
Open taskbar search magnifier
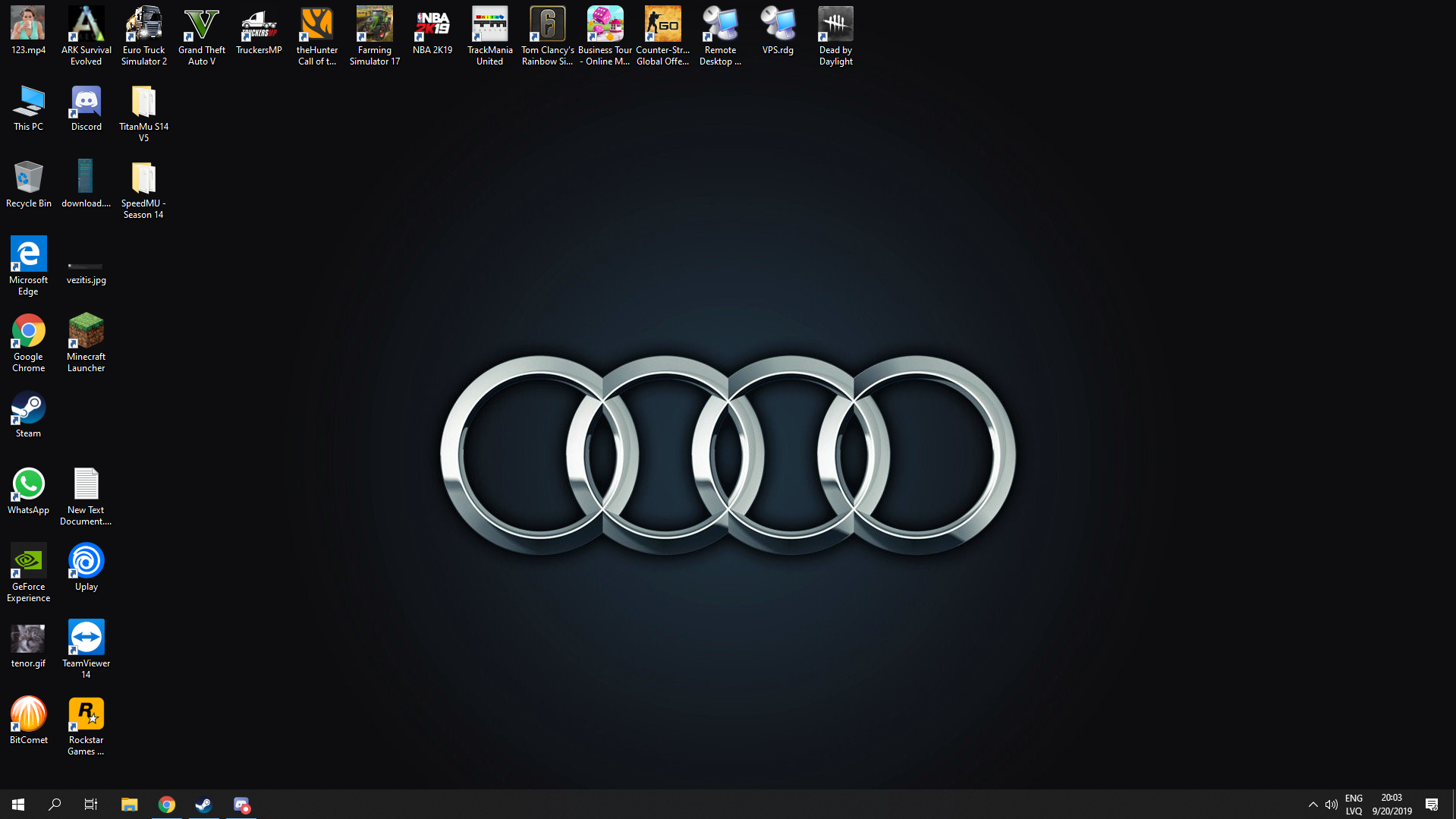coord(55,805)
